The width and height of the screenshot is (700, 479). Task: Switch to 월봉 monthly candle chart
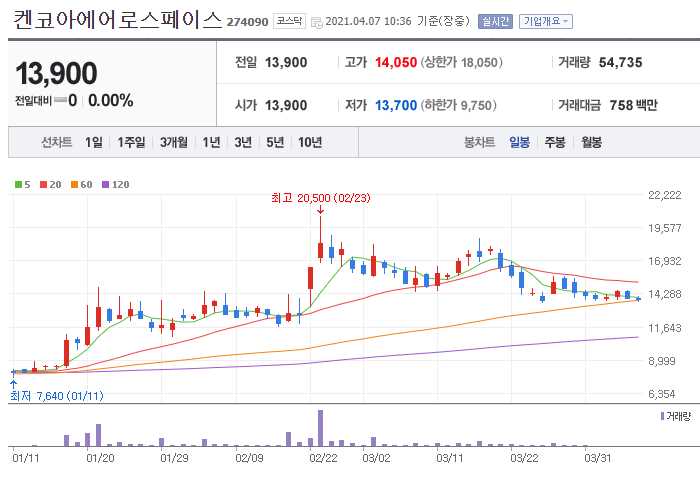pos(592,142)
